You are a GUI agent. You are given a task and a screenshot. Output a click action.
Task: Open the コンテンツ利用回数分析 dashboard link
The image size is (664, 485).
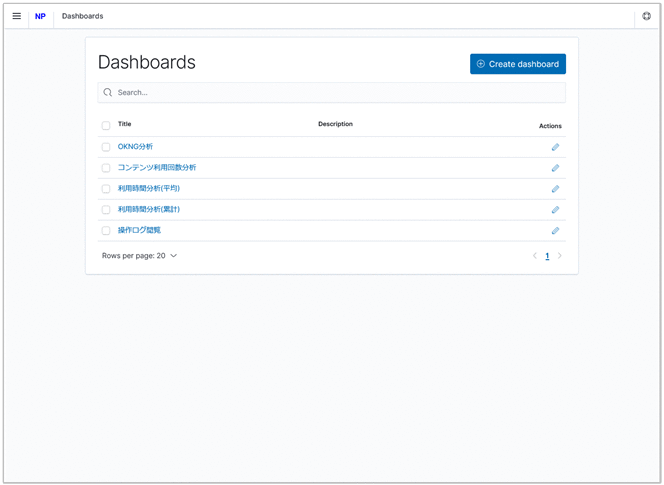[x=157, y=168]
